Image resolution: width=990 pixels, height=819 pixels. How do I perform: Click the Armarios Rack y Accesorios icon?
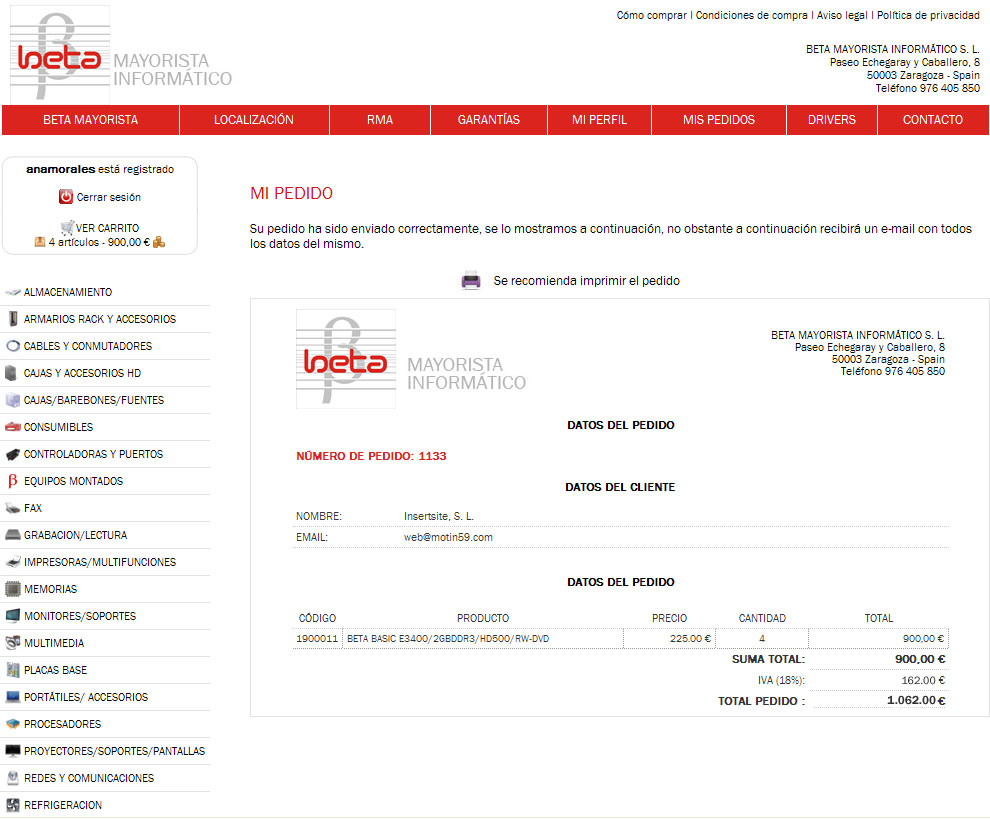(13, 319)
